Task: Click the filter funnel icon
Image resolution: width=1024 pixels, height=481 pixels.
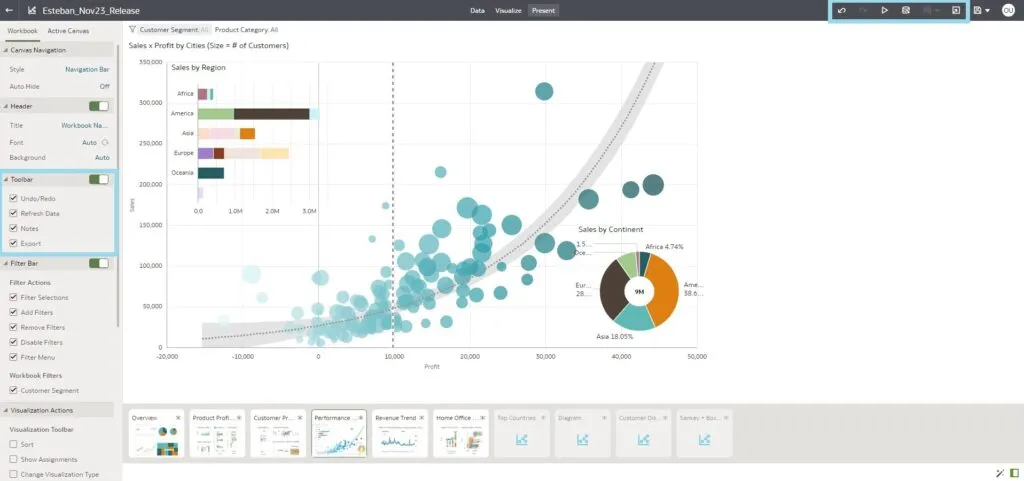Action: (132, 30)
